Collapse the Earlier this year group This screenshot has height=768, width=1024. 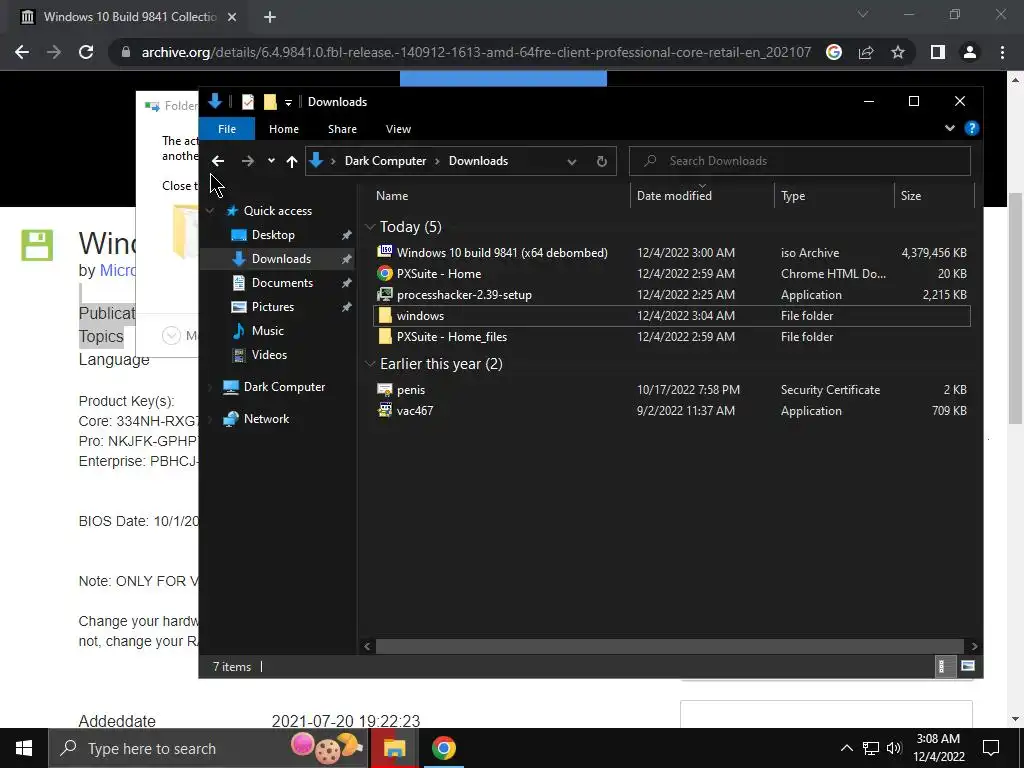370,364
